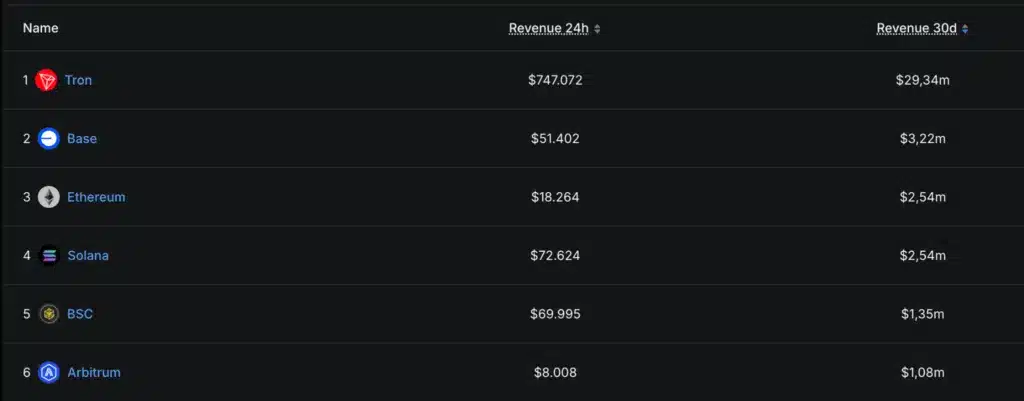Open the Solana chain link
This screenshot has width=1024, height=401.
point(88,256)
